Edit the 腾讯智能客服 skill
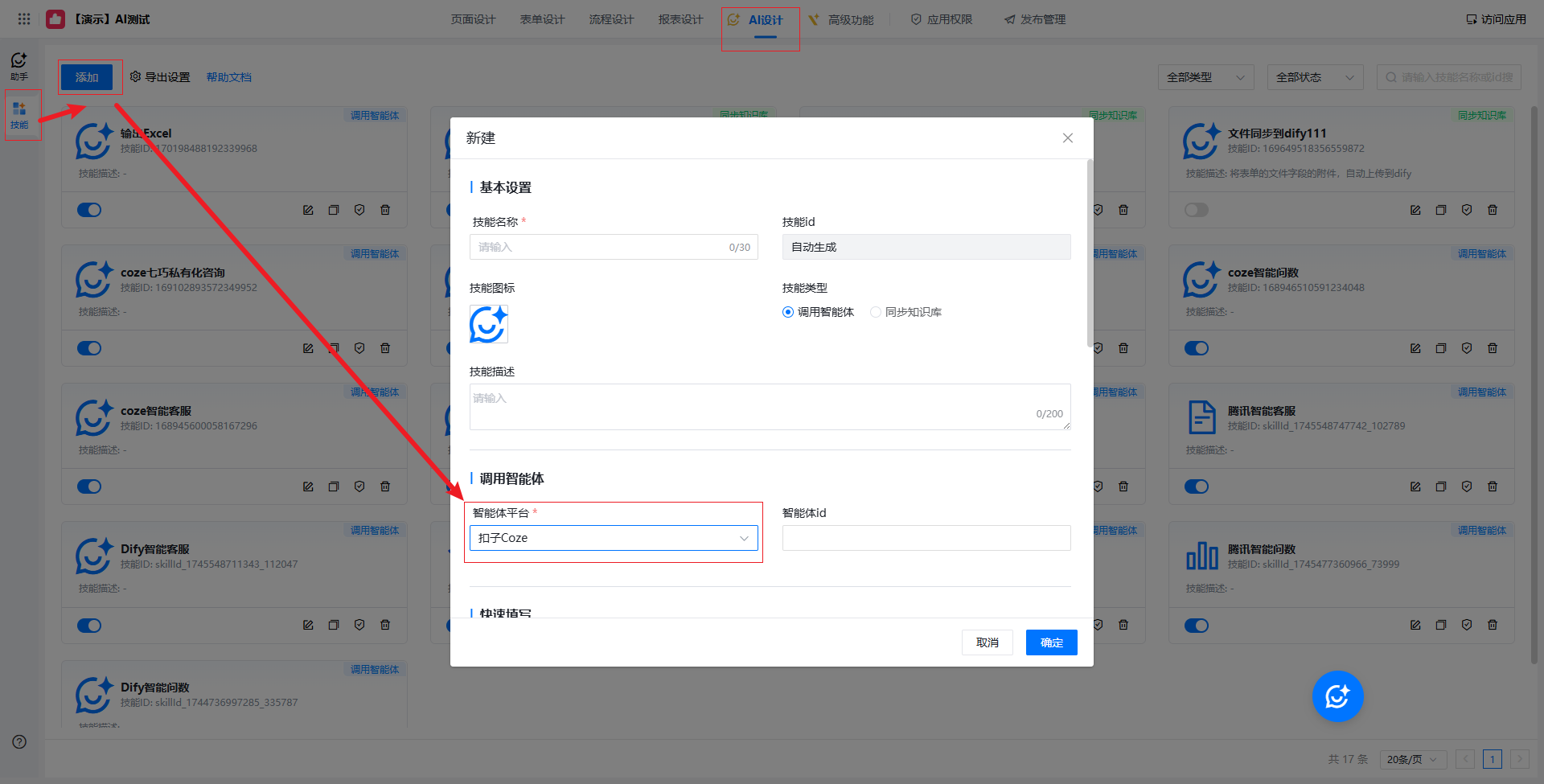1544x784 pixels. click(1415, 486)
